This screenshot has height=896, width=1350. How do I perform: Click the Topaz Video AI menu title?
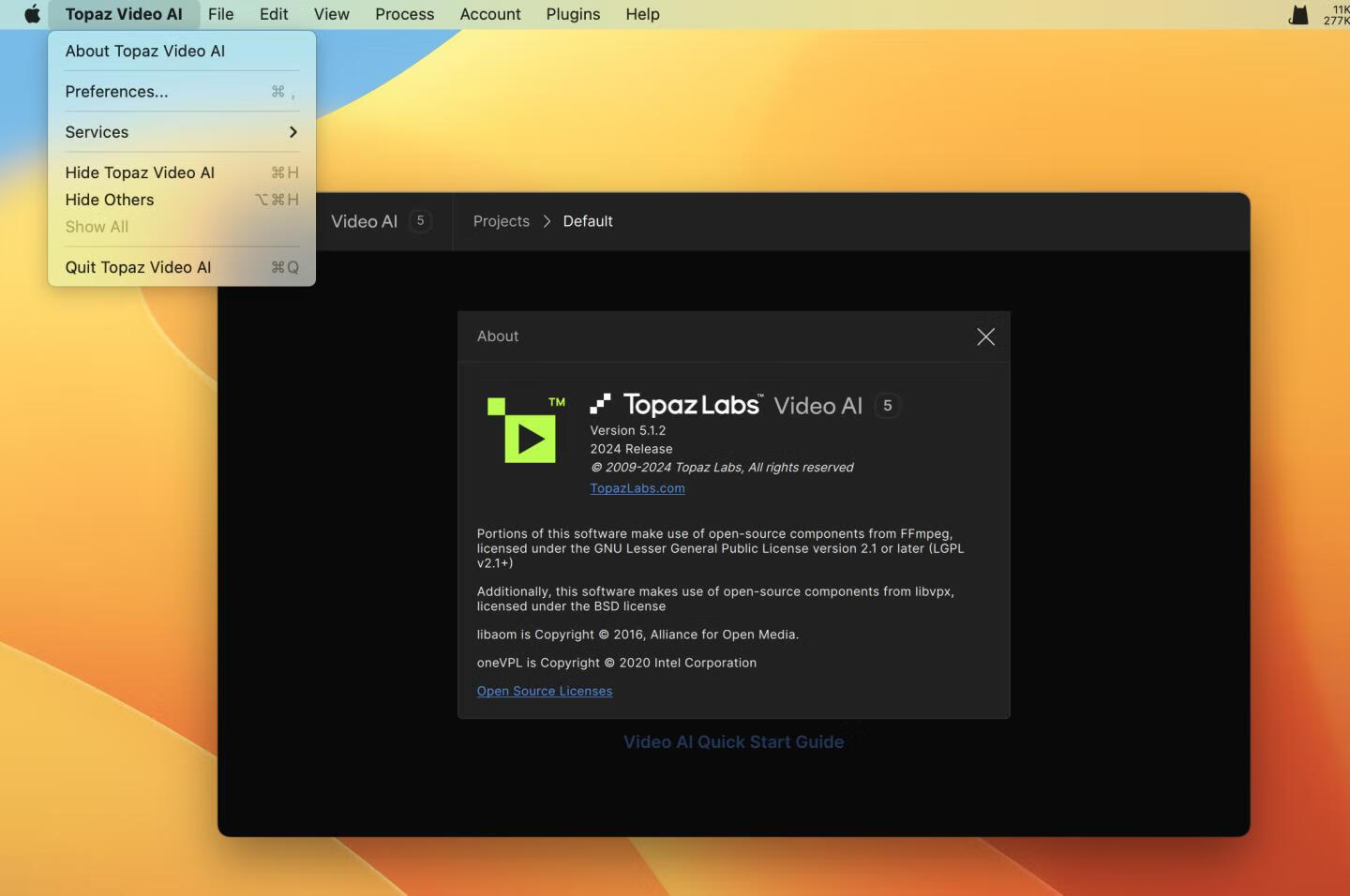tap(124, 14)
